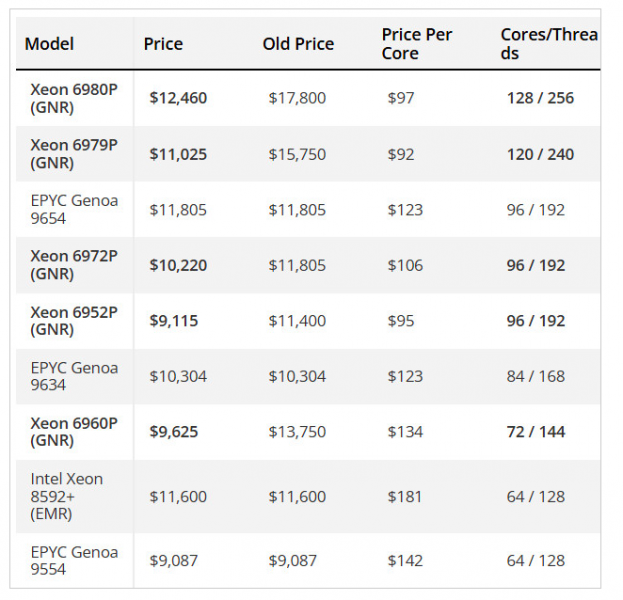Select the Xeon 6979P (GNR) model cell
Viewport: 623px width, 600px height.
click(74, 154)
